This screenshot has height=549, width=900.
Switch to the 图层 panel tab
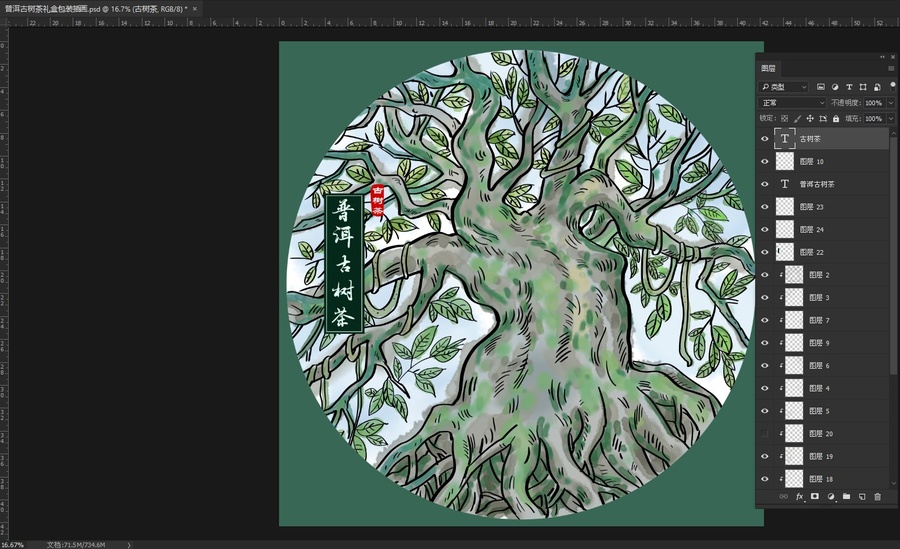pyautogui.click(x=768, y=68)
